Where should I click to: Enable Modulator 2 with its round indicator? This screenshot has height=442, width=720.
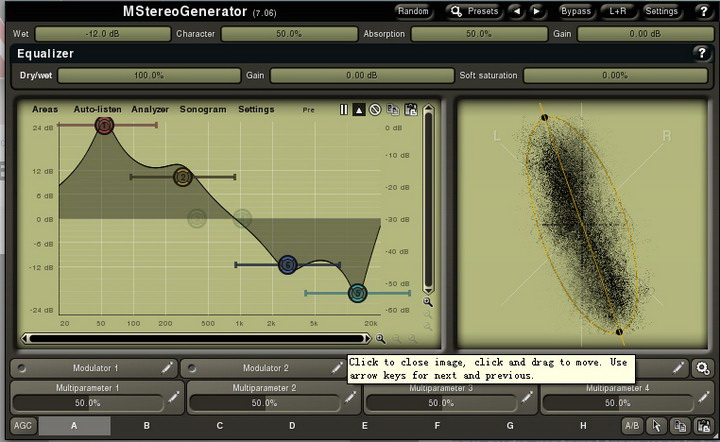(x=192, y=368)
